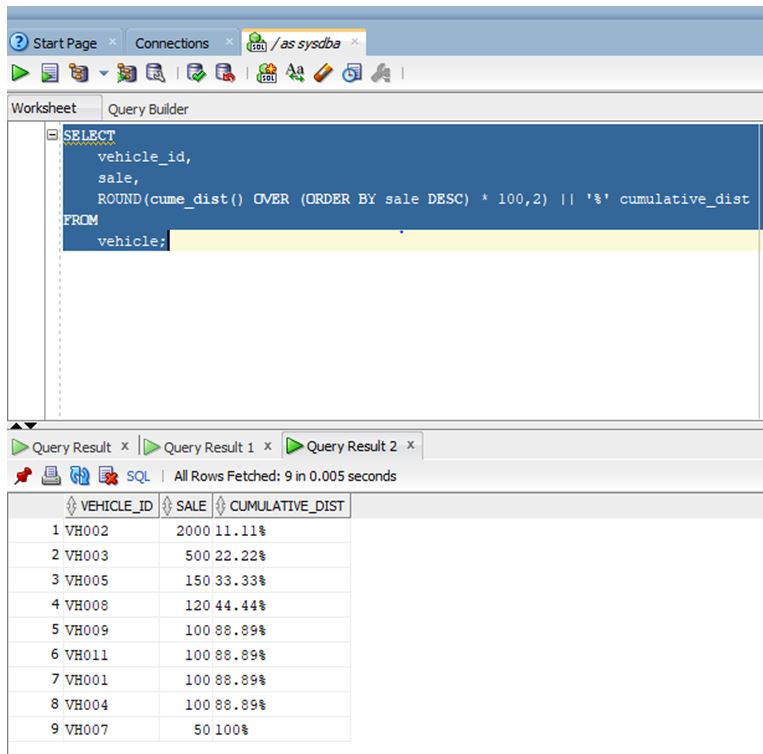Viewport: 763px width, 754px height.
Task: Select the VH005 cell
Action: pyautogui.click(x=111, y=580)
